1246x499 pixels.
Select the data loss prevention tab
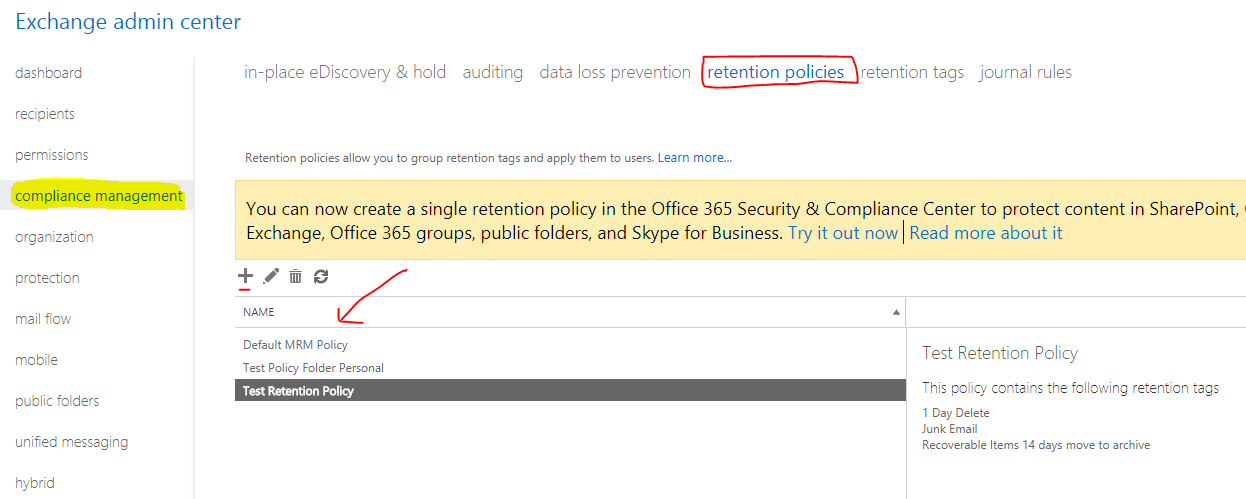pyautogui.click(x=615, y=72)
